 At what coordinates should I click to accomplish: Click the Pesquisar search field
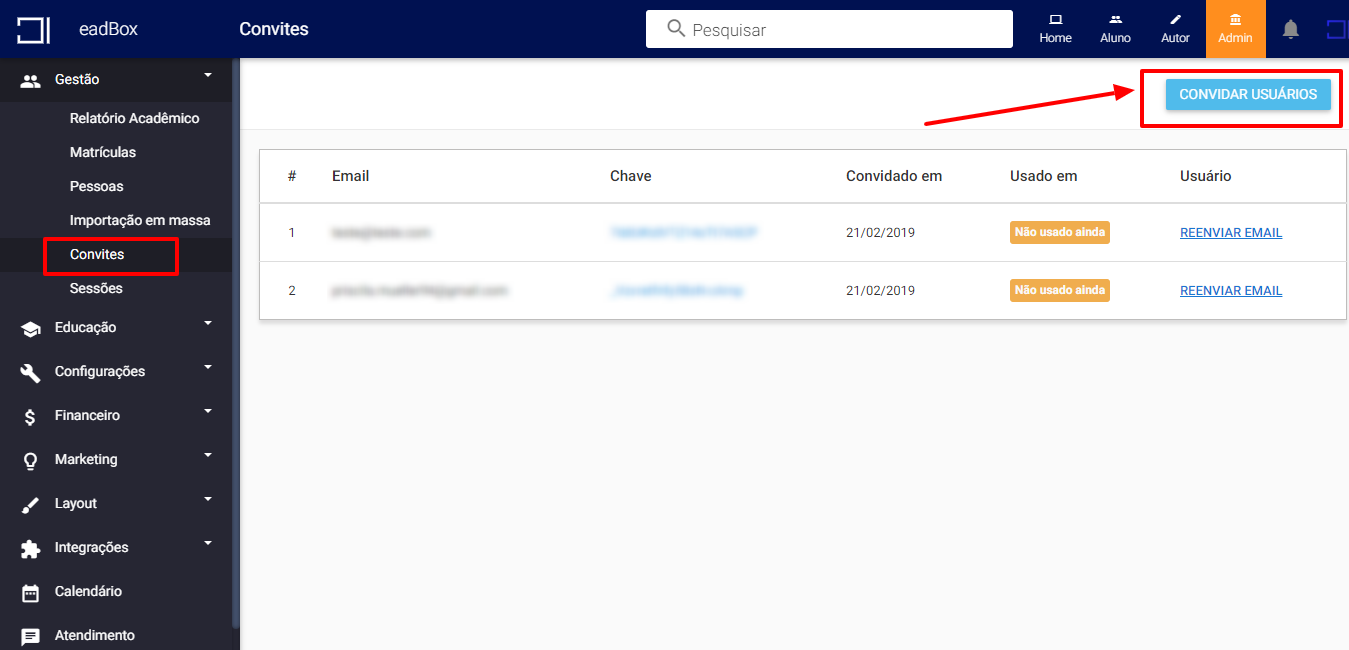(829, 29)
